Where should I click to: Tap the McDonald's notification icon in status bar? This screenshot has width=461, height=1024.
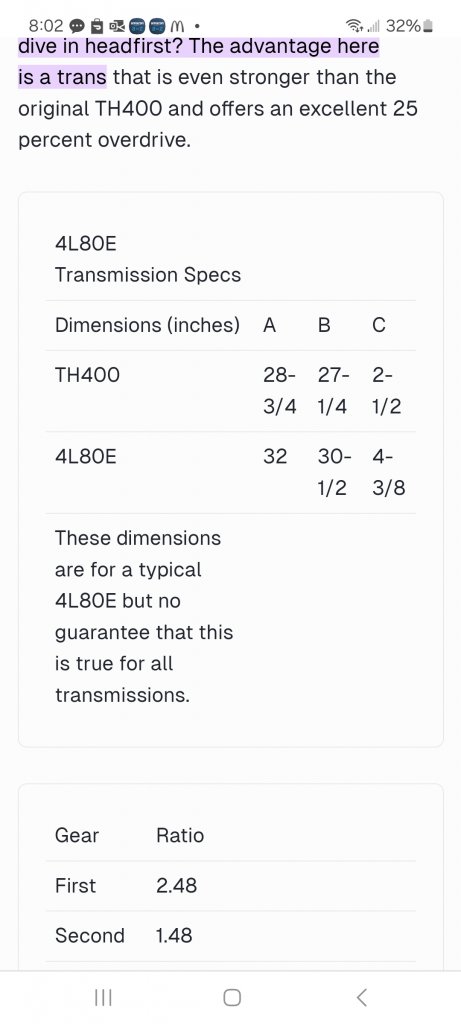click(x=177, y=27)
